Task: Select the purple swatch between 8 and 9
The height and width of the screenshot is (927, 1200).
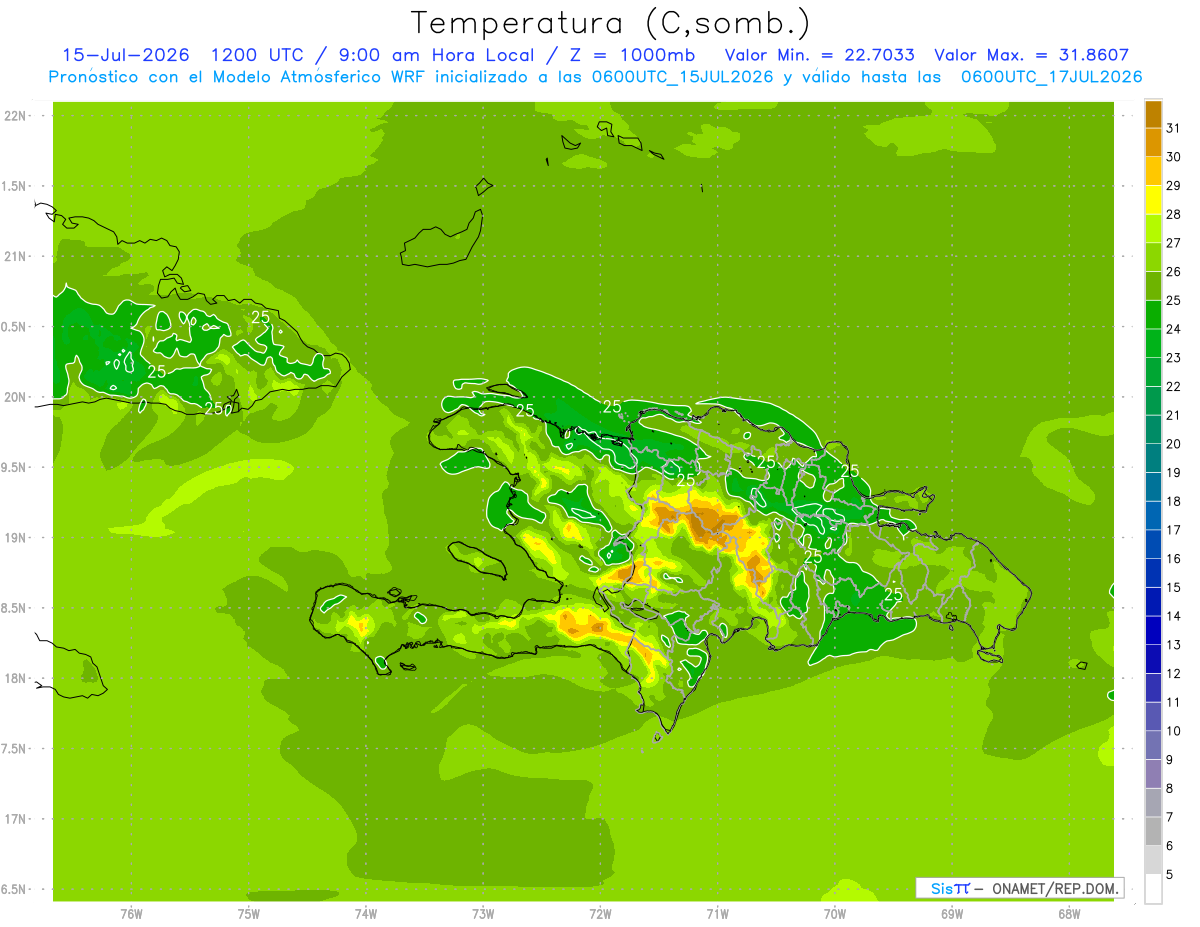Action: (1153, 774)
